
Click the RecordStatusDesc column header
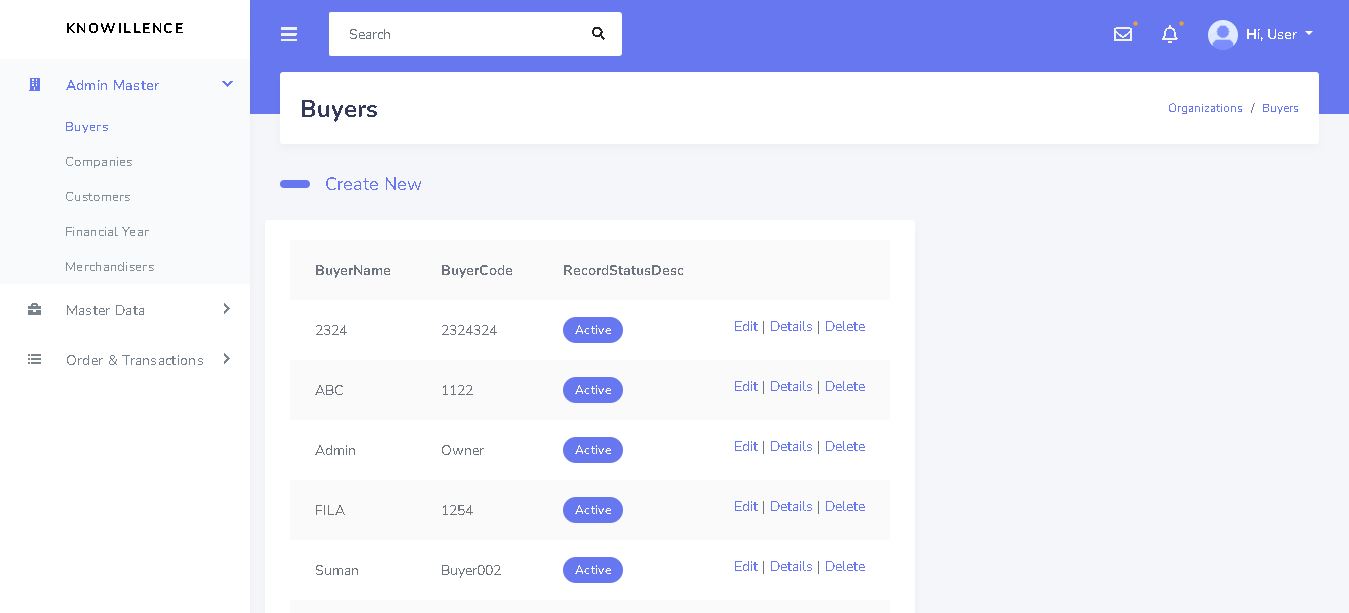click(x=623, y=271)
